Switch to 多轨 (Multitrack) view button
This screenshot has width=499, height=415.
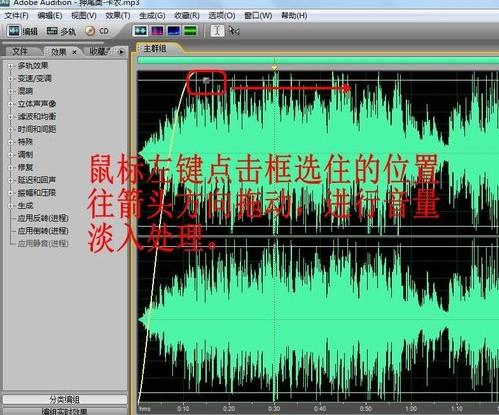point(61,31)
